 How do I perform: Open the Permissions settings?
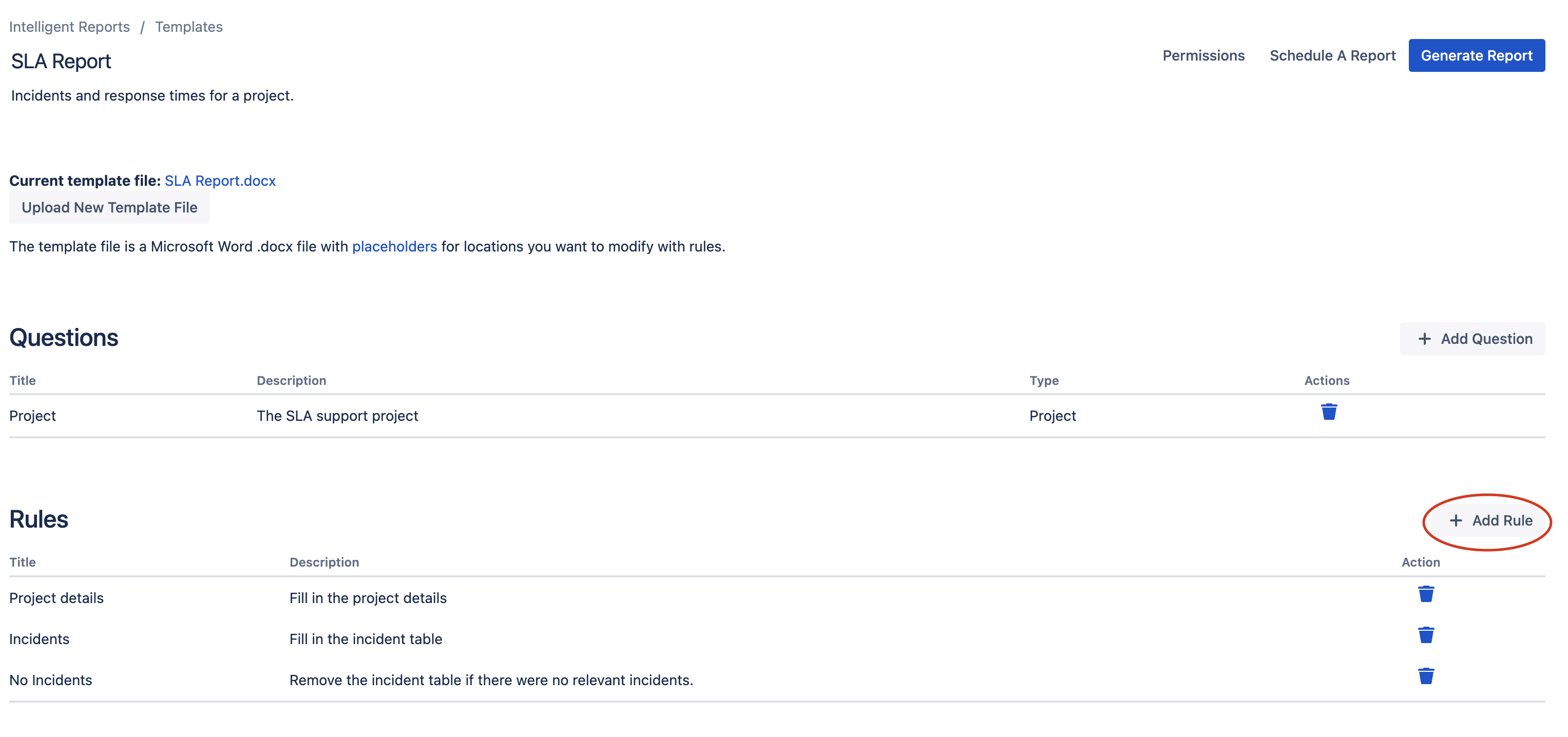pos(1203,56)
